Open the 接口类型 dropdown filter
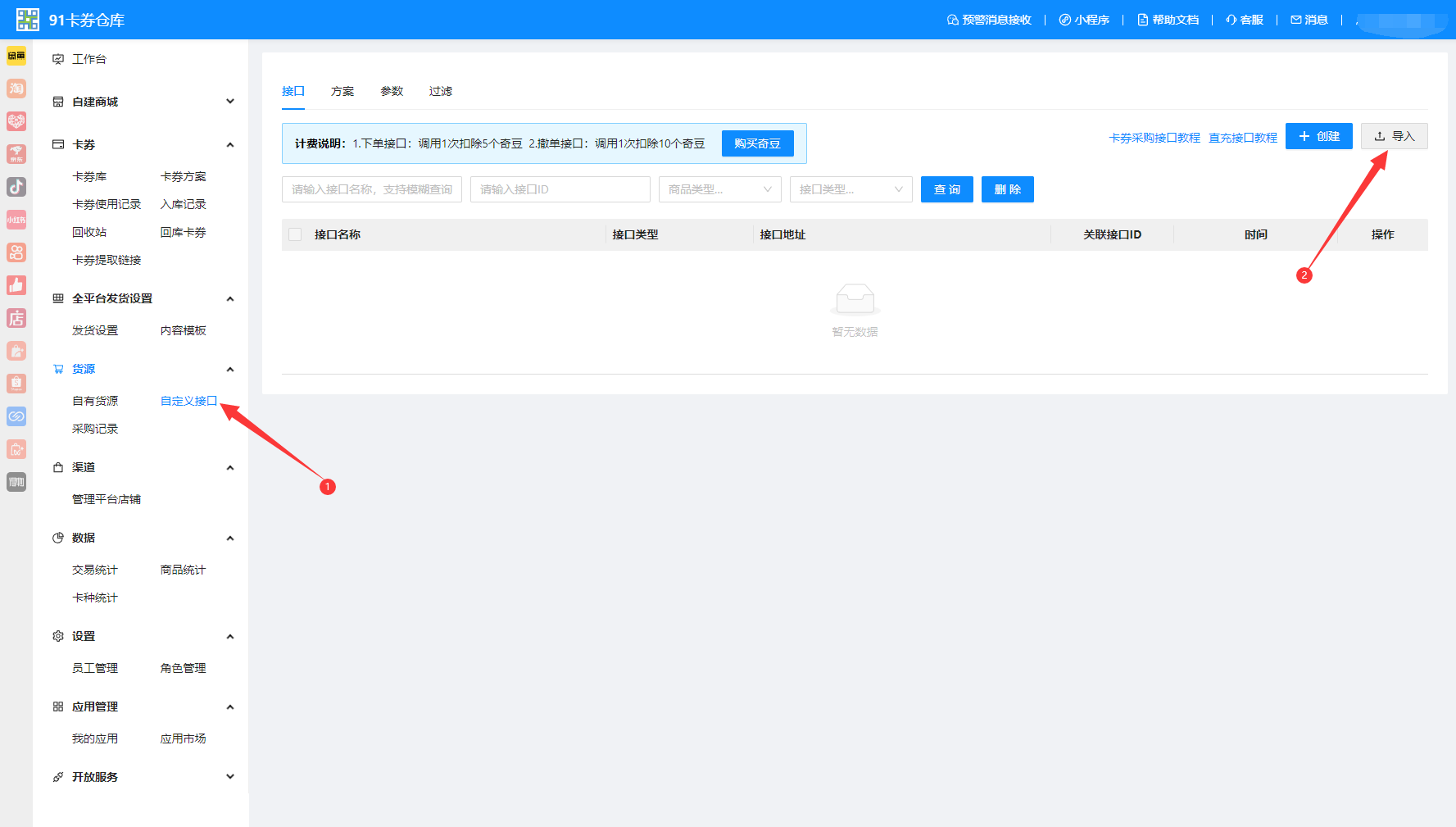 851,189
